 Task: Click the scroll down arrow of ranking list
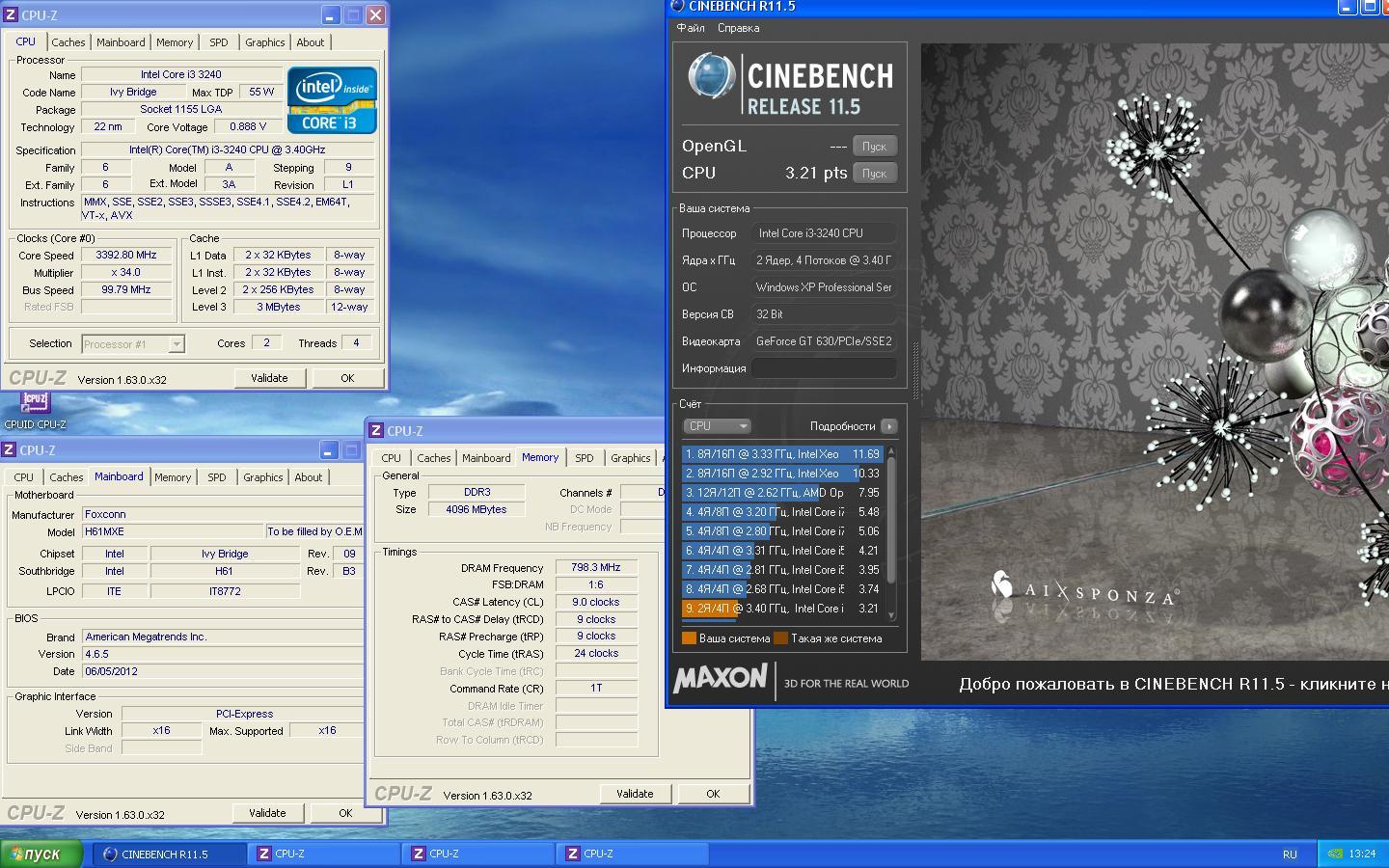[891, 615]
